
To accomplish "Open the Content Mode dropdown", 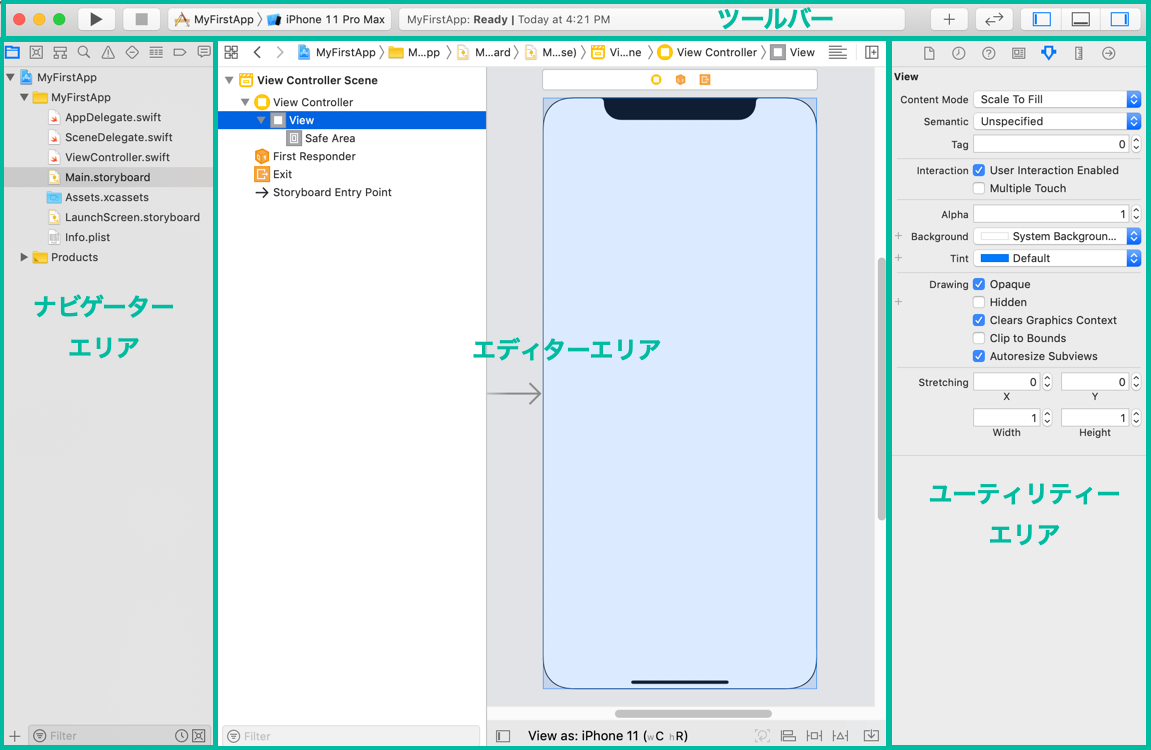I will [x=1056, y=99].
